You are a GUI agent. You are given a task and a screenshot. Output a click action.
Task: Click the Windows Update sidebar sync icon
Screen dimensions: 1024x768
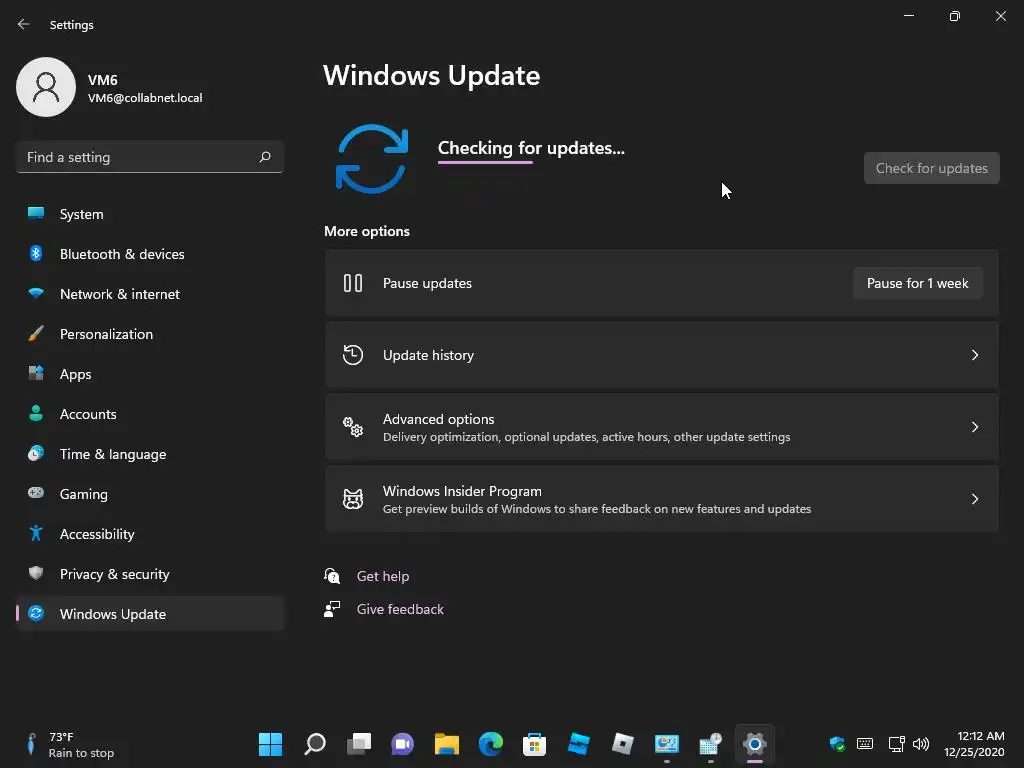click(x=36, y=613)
